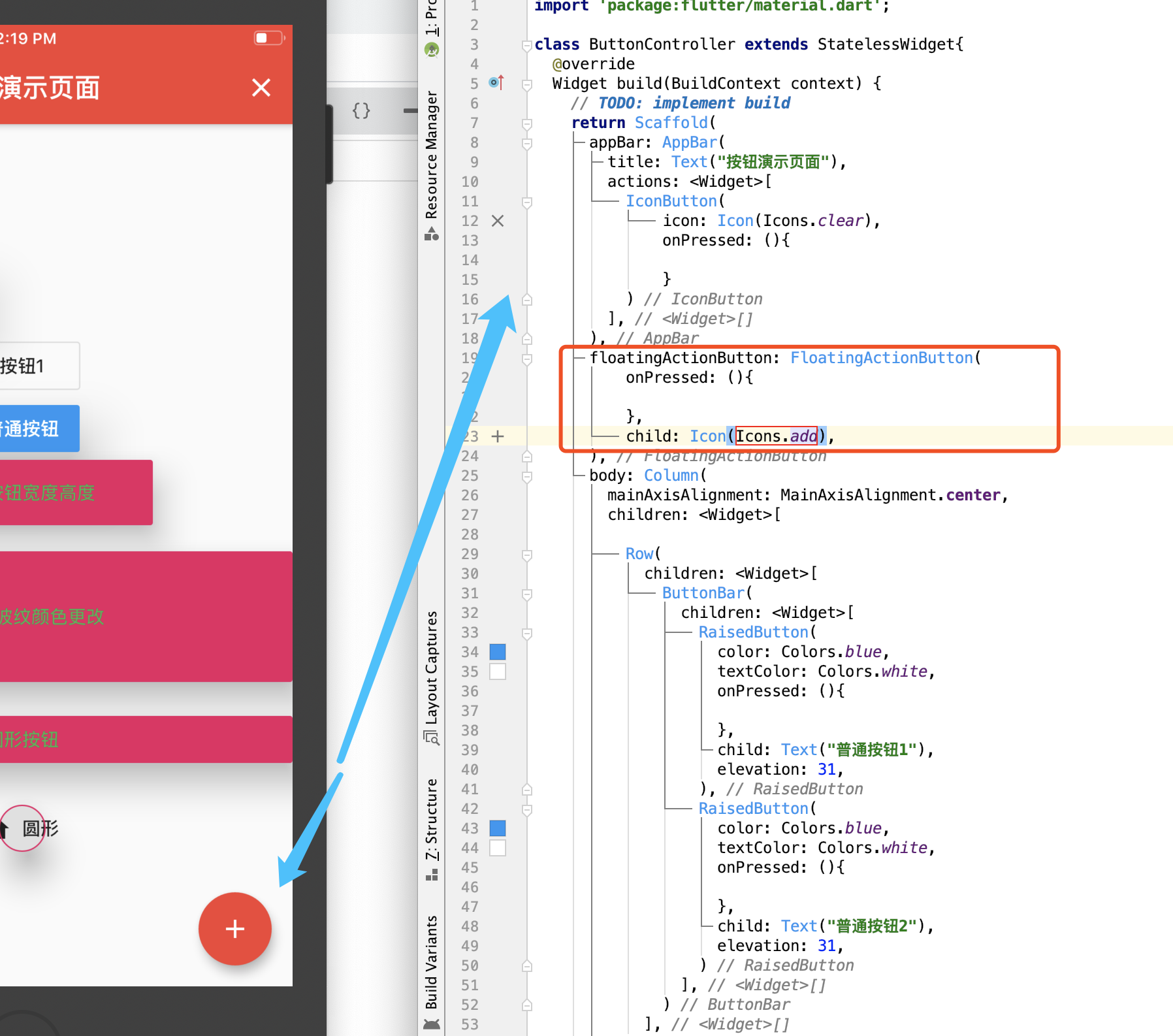Tap the red floating plus button
1173x1036 pixels.
pyautogui.click(x=235, y=928)
